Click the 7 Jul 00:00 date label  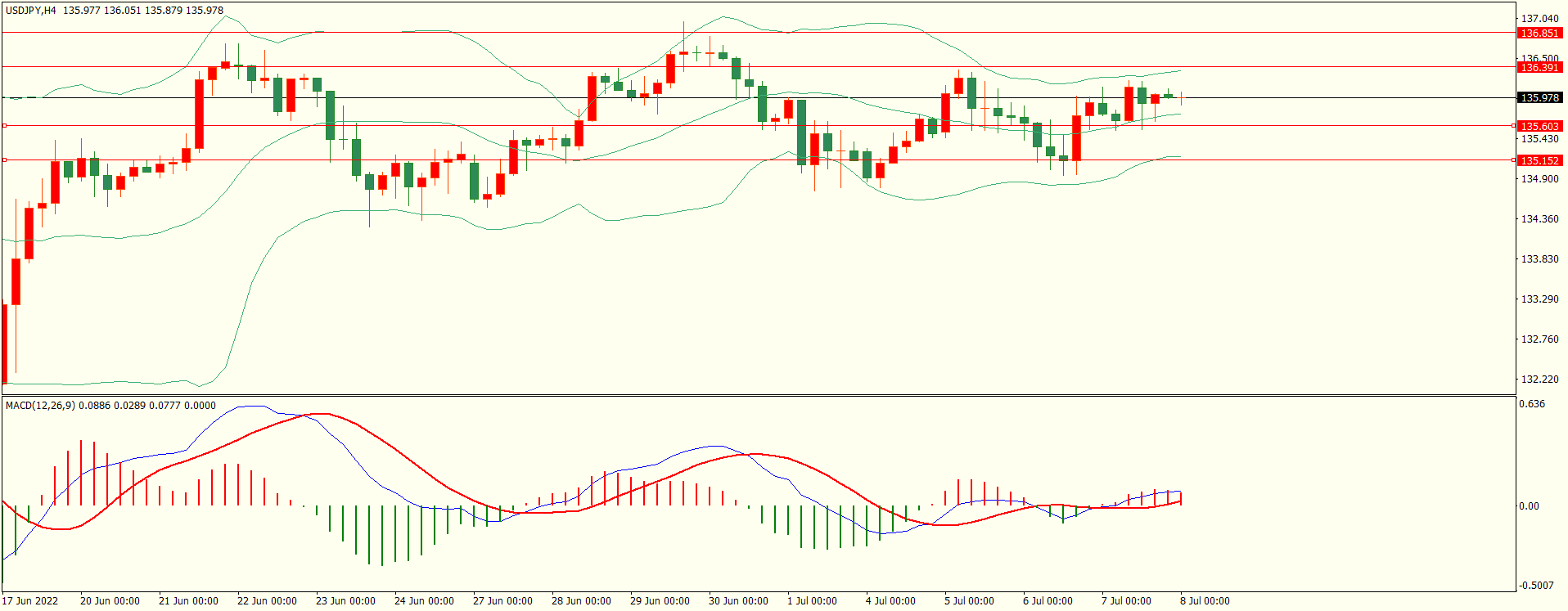pyautogui.click(x=1126, y=601)
